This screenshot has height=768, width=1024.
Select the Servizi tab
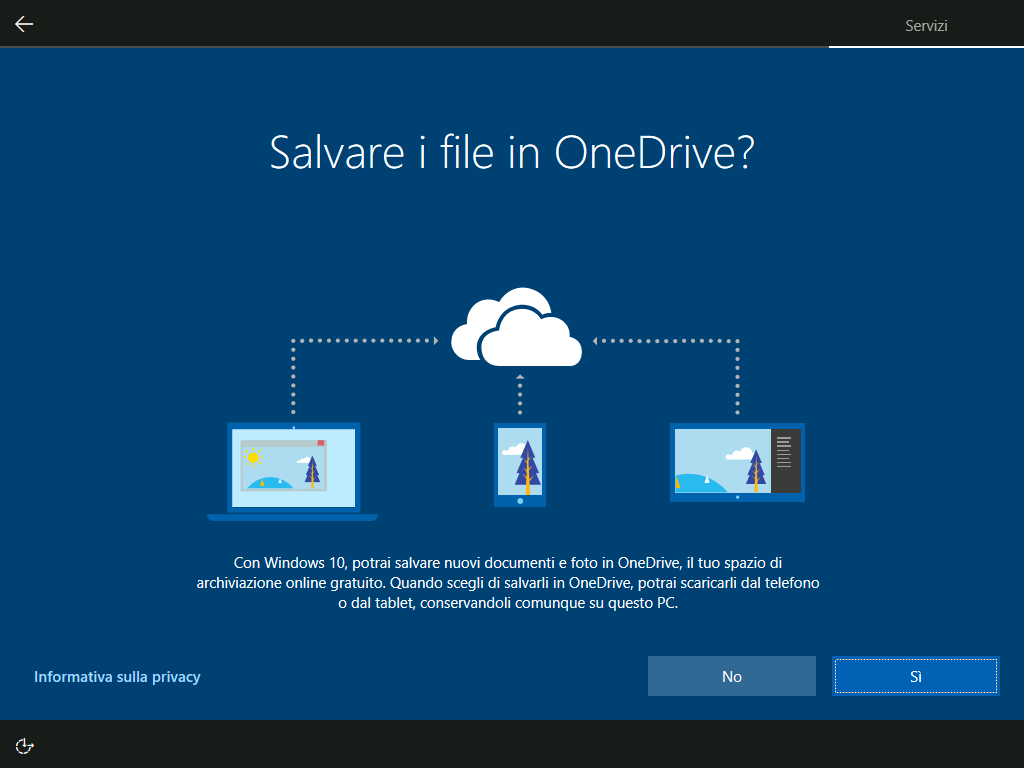click(926, 25)
